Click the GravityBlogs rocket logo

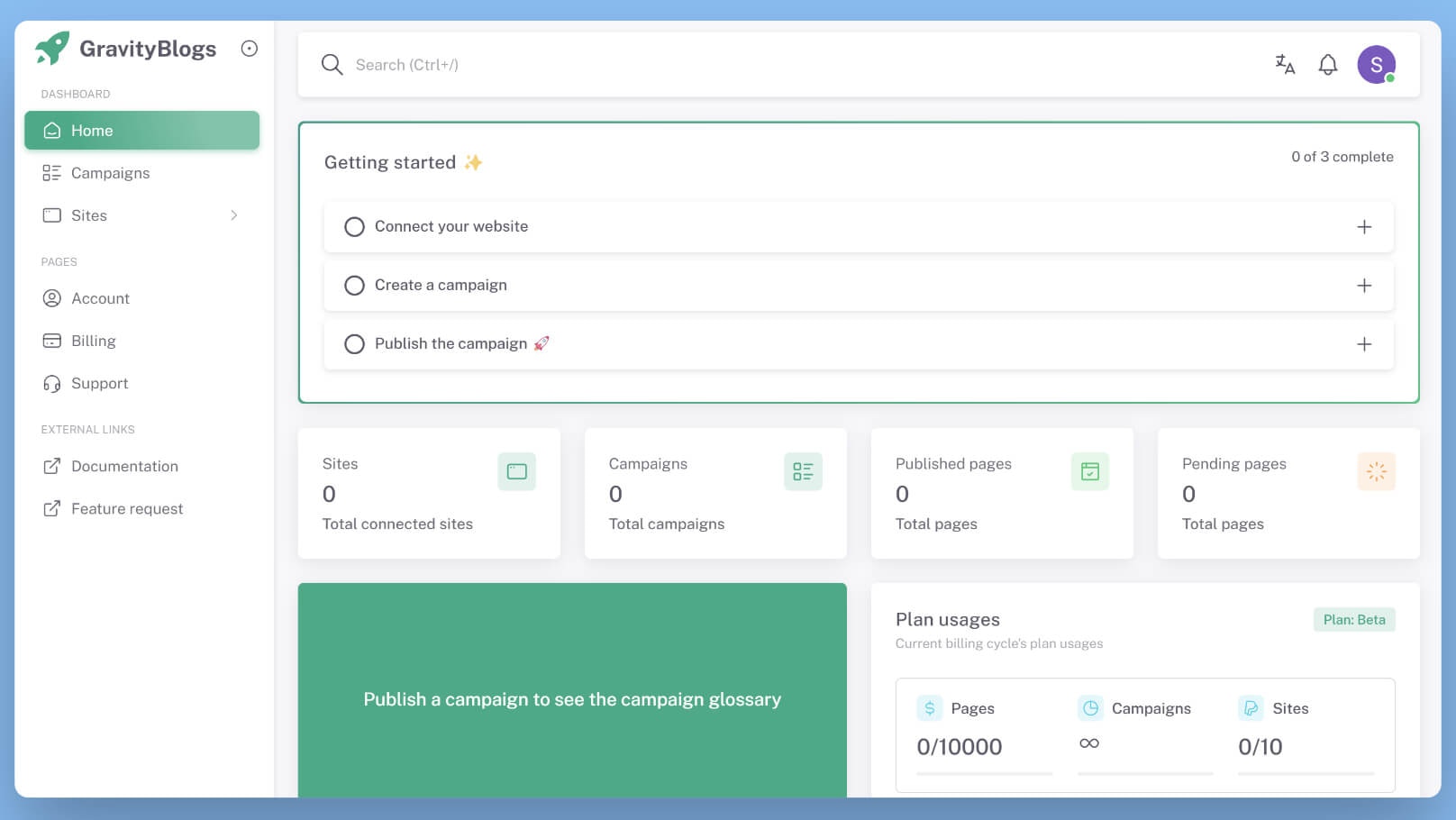click(x=52, y=48)
